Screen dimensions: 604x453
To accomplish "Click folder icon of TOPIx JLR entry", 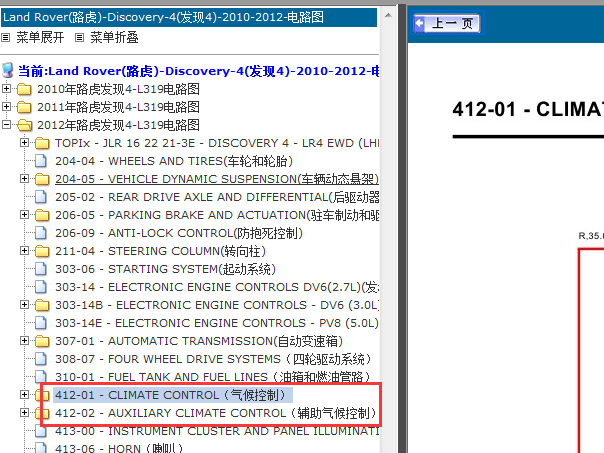I will 42,143.
